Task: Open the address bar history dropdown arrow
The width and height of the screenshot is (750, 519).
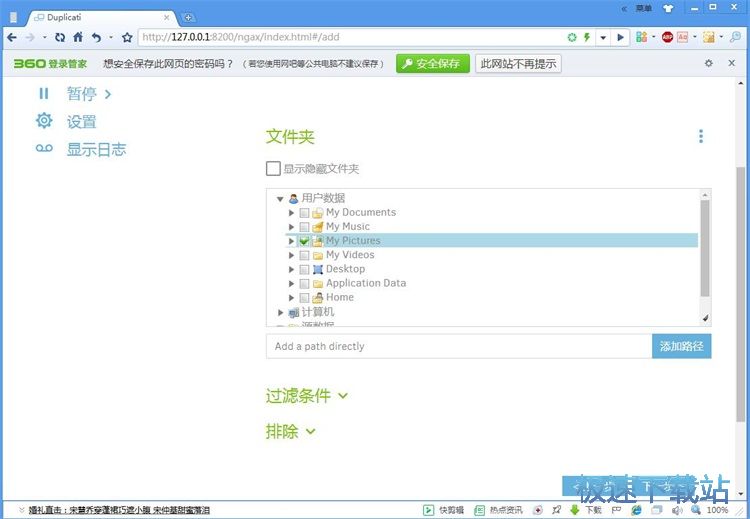Action: click(x=603, y=37)
